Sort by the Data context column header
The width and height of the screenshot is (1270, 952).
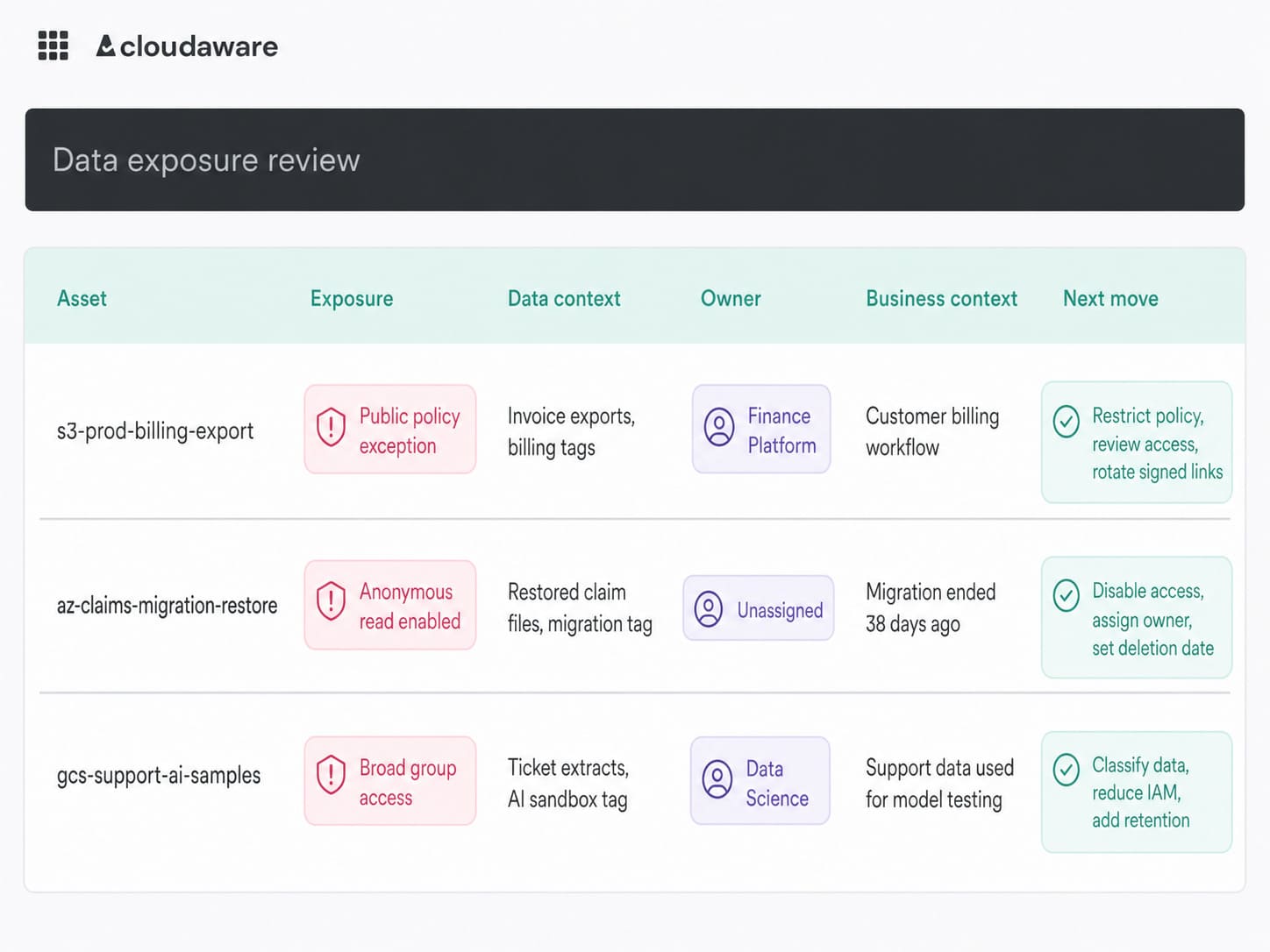click(x=564, y=299)
